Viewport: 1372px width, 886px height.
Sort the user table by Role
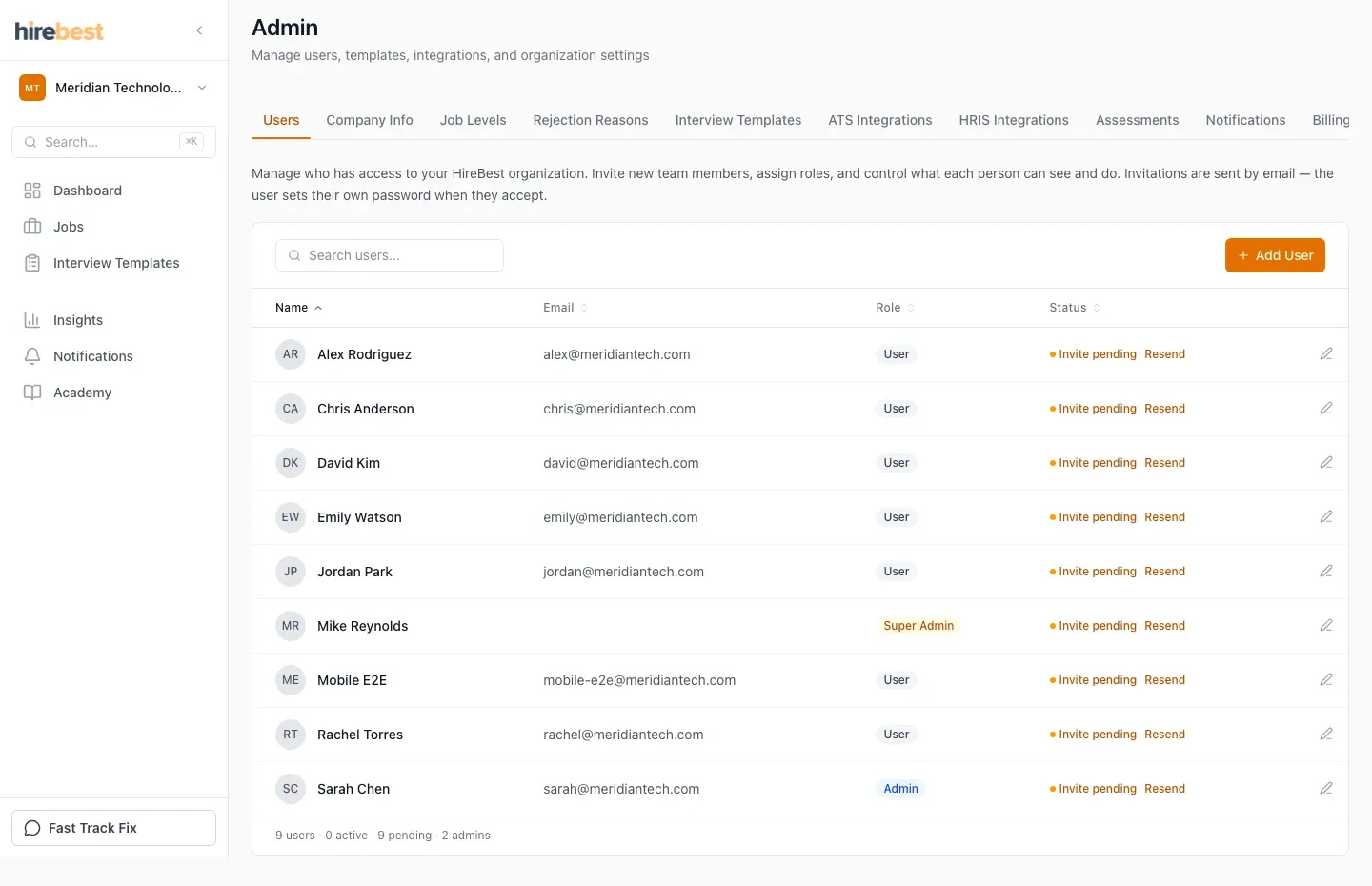point(895,308)
